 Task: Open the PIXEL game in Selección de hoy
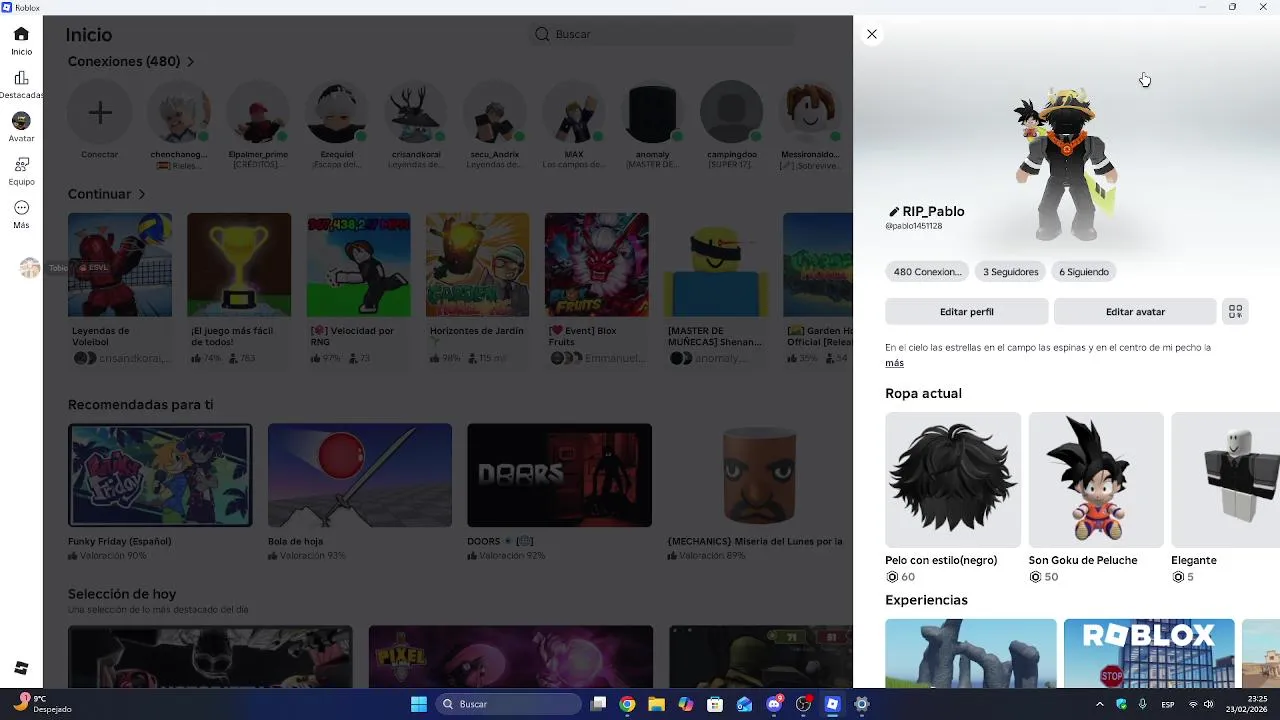510,657
